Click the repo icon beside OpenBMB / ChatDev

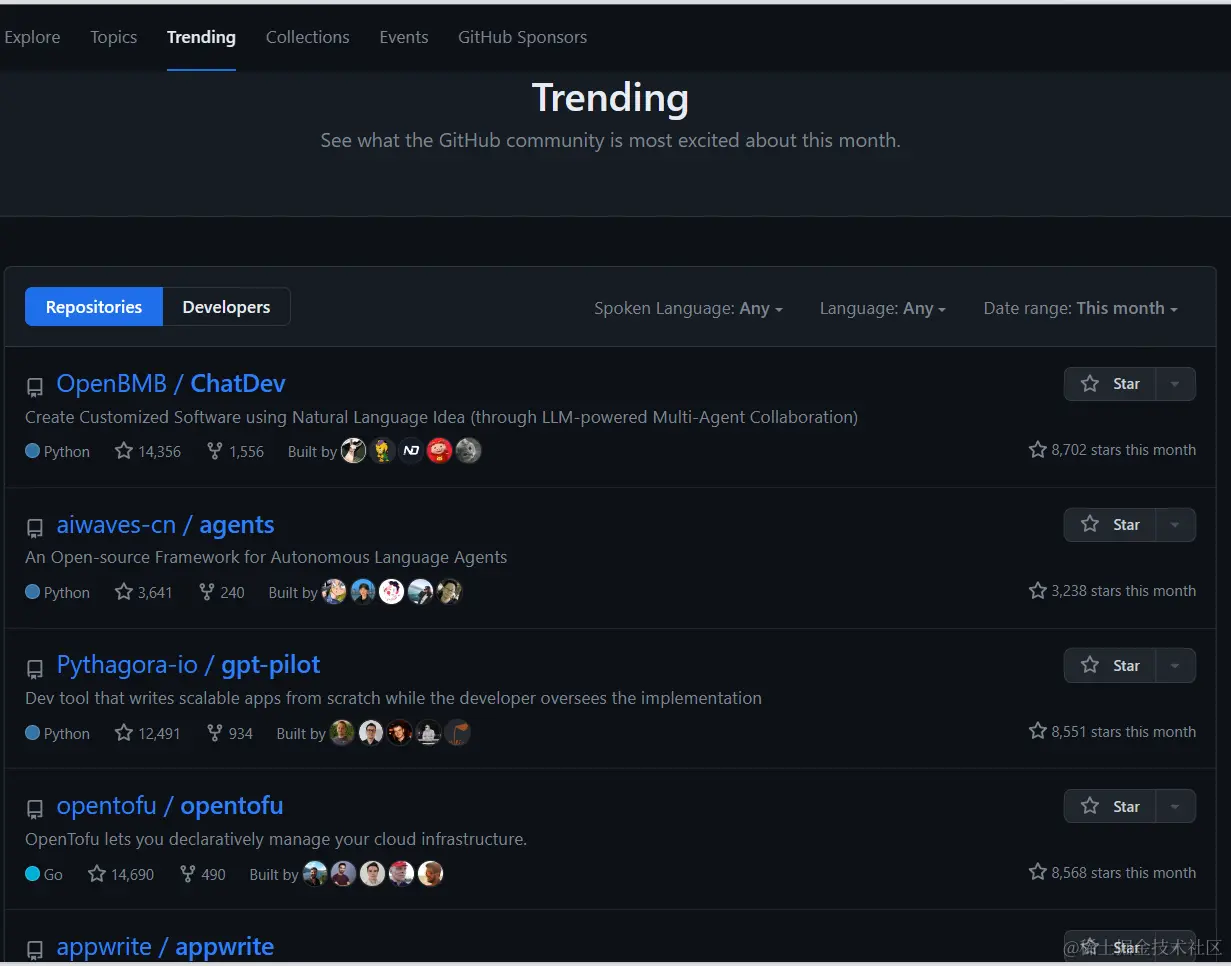coord(35,387)
